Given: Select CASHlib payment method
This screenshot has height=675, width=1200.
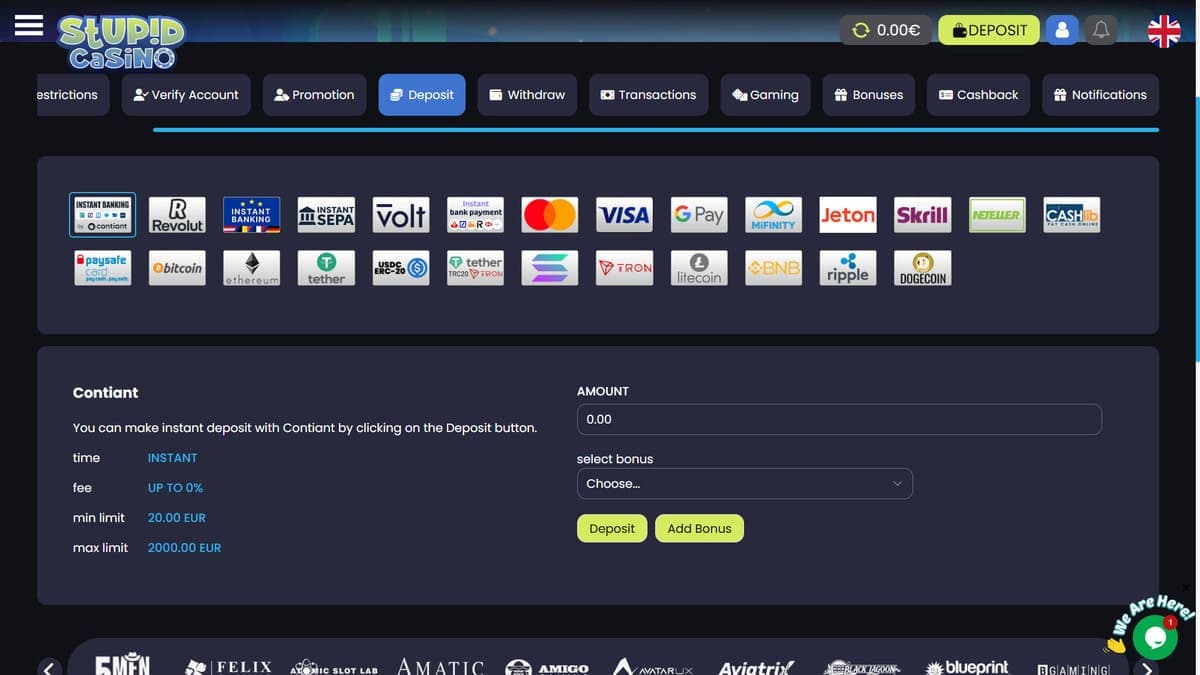Looking at the screenshot, I should tap(1072, 214).
